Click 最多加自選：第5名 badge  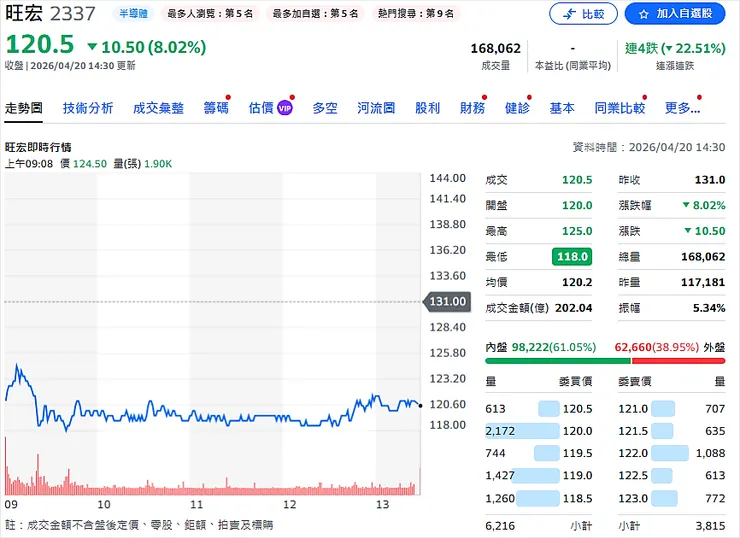(315, 13)
